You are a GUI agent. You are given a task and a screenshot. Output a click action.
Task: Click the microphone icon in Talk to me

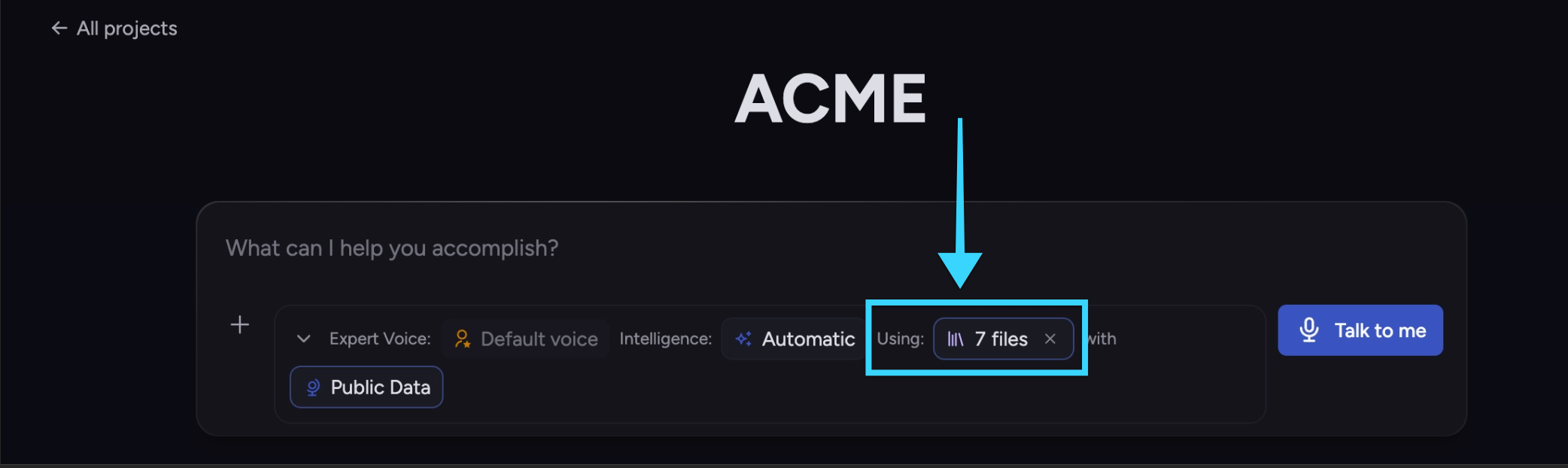(x=1309, y=330)
